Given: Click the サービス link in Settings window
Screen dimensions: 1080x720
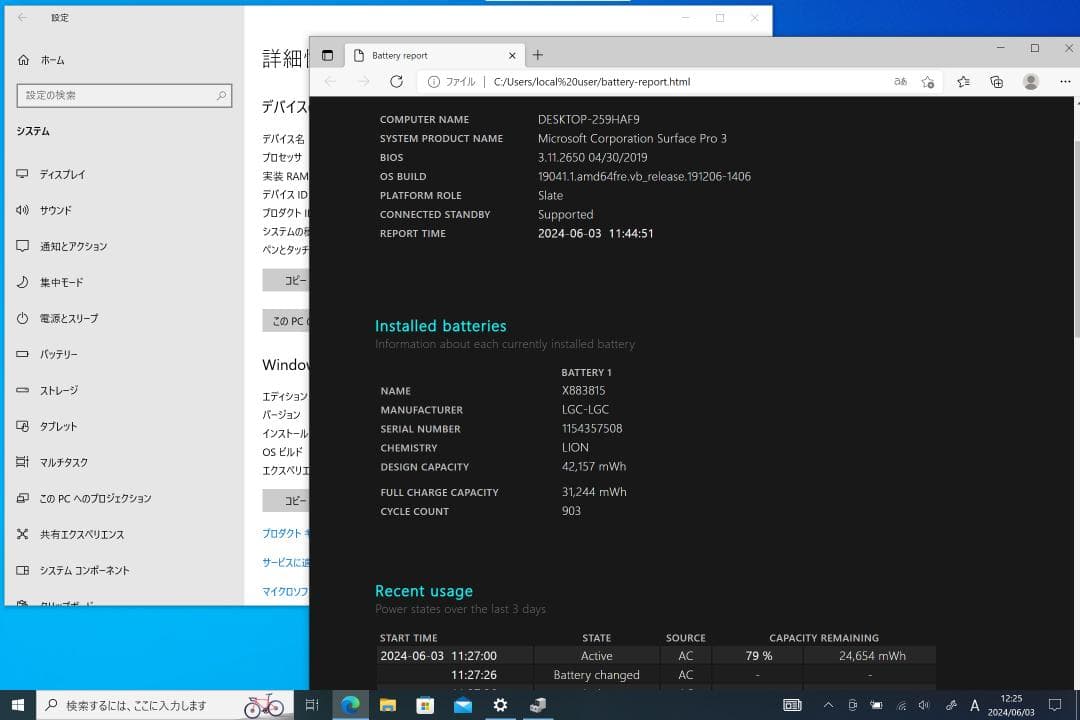Looking at the screenshot, I should click(286, 562).
